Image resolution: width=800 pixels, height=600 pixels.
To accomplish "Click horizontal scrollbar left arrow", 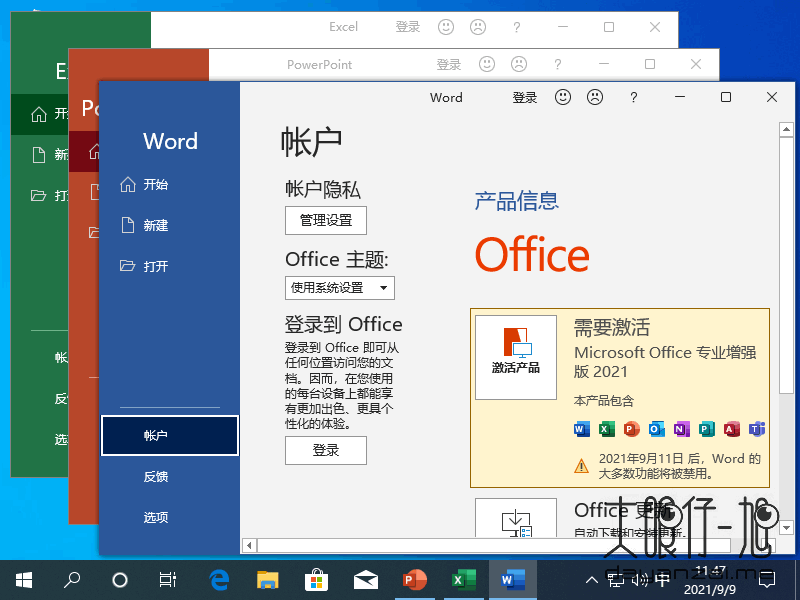I will 249,545.
